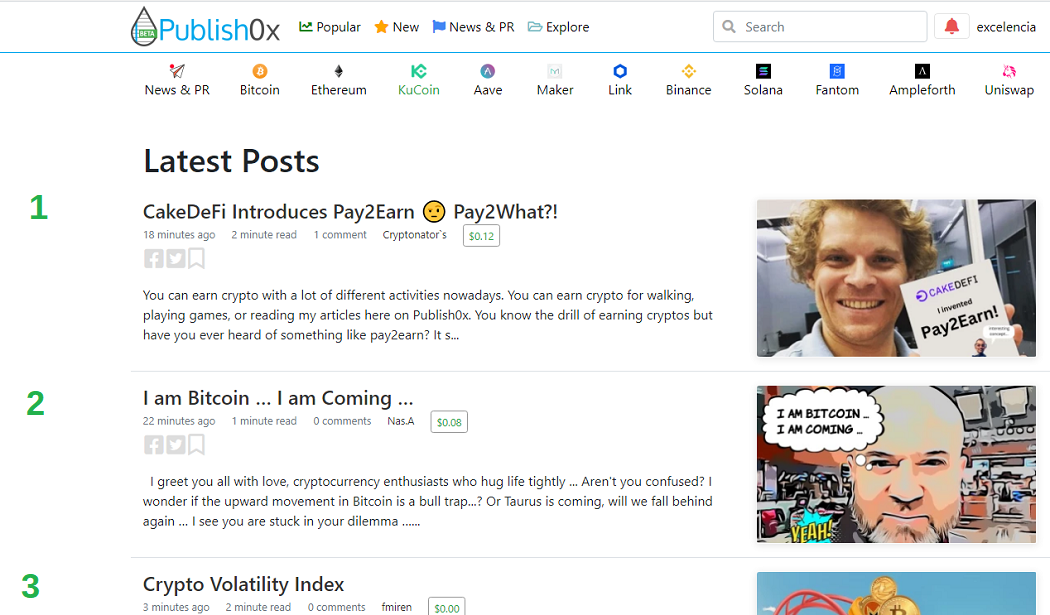Go to News & PR in top navigation
The height and width of the screenshot is (615, 1050).
click(x=473, y=27)
